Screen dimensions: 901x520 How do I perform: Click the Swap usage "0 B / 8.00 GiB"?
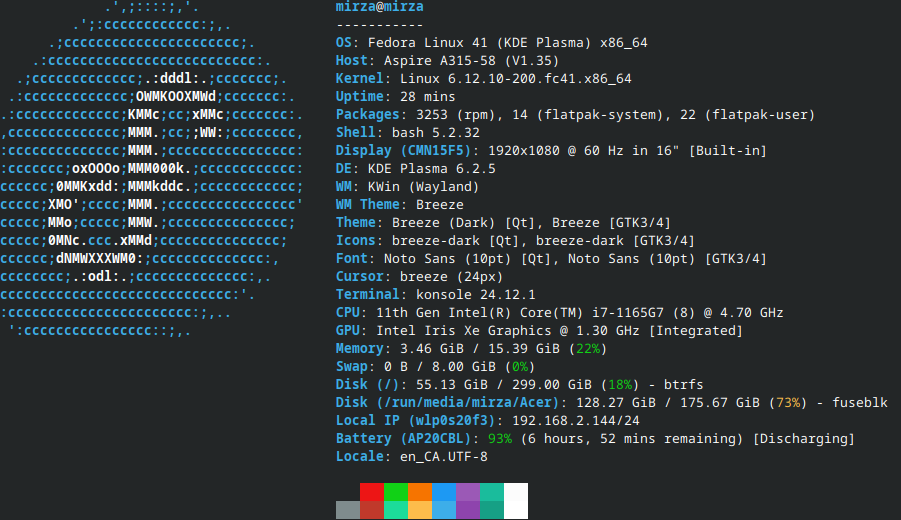tap(440, 367)
